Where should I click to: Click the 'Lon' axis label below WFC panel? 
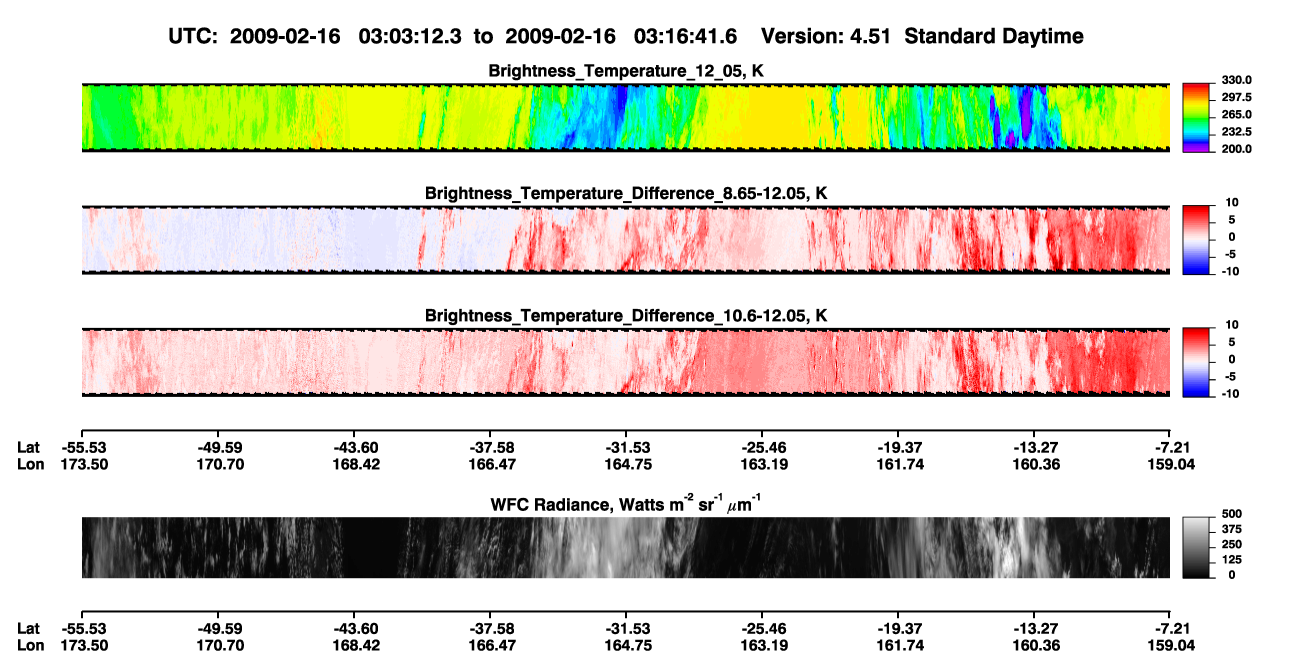click(30, 644)
